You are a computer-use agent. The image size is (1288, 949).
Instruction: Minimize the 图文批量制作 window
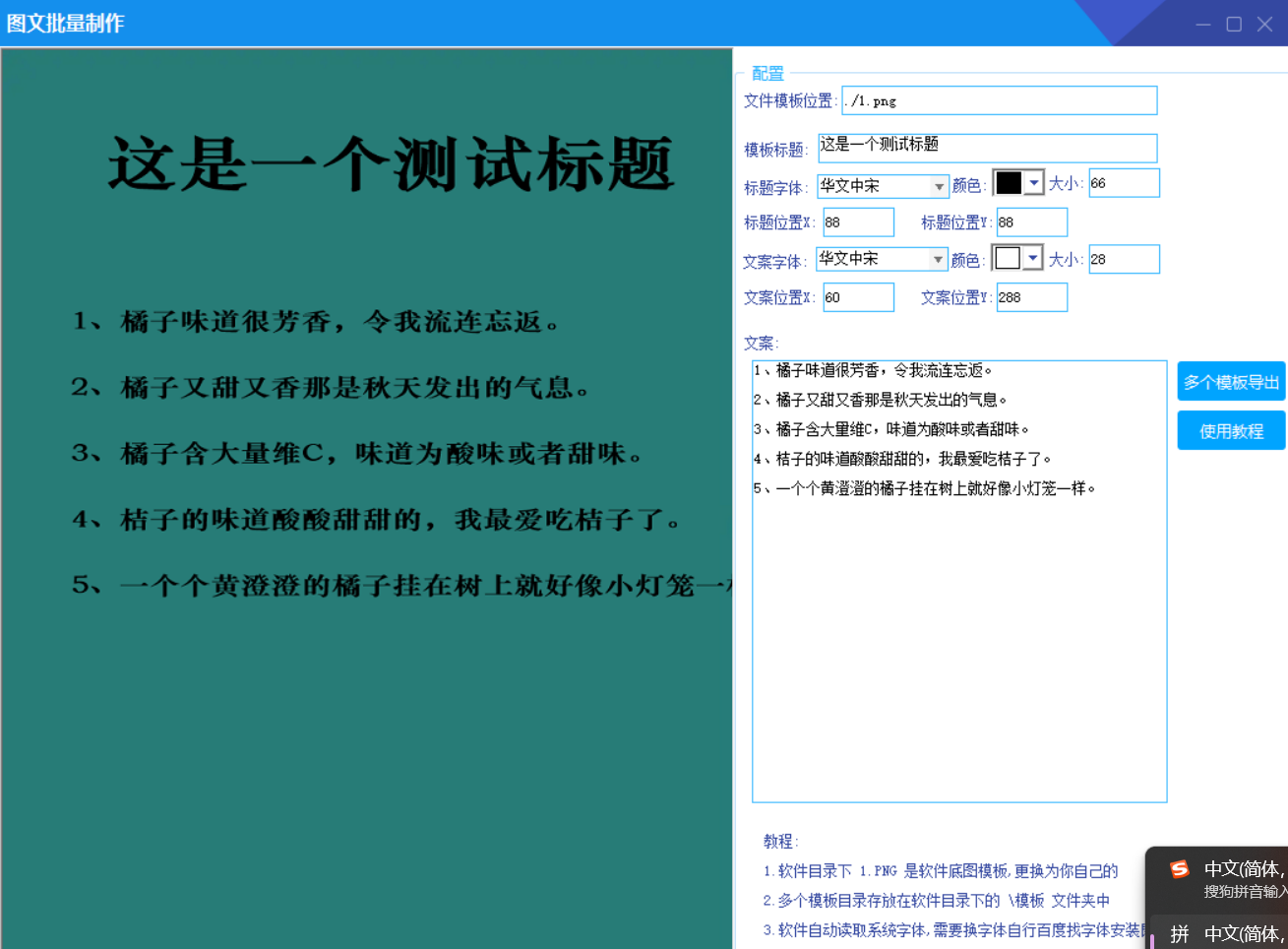coord(1203,24)
